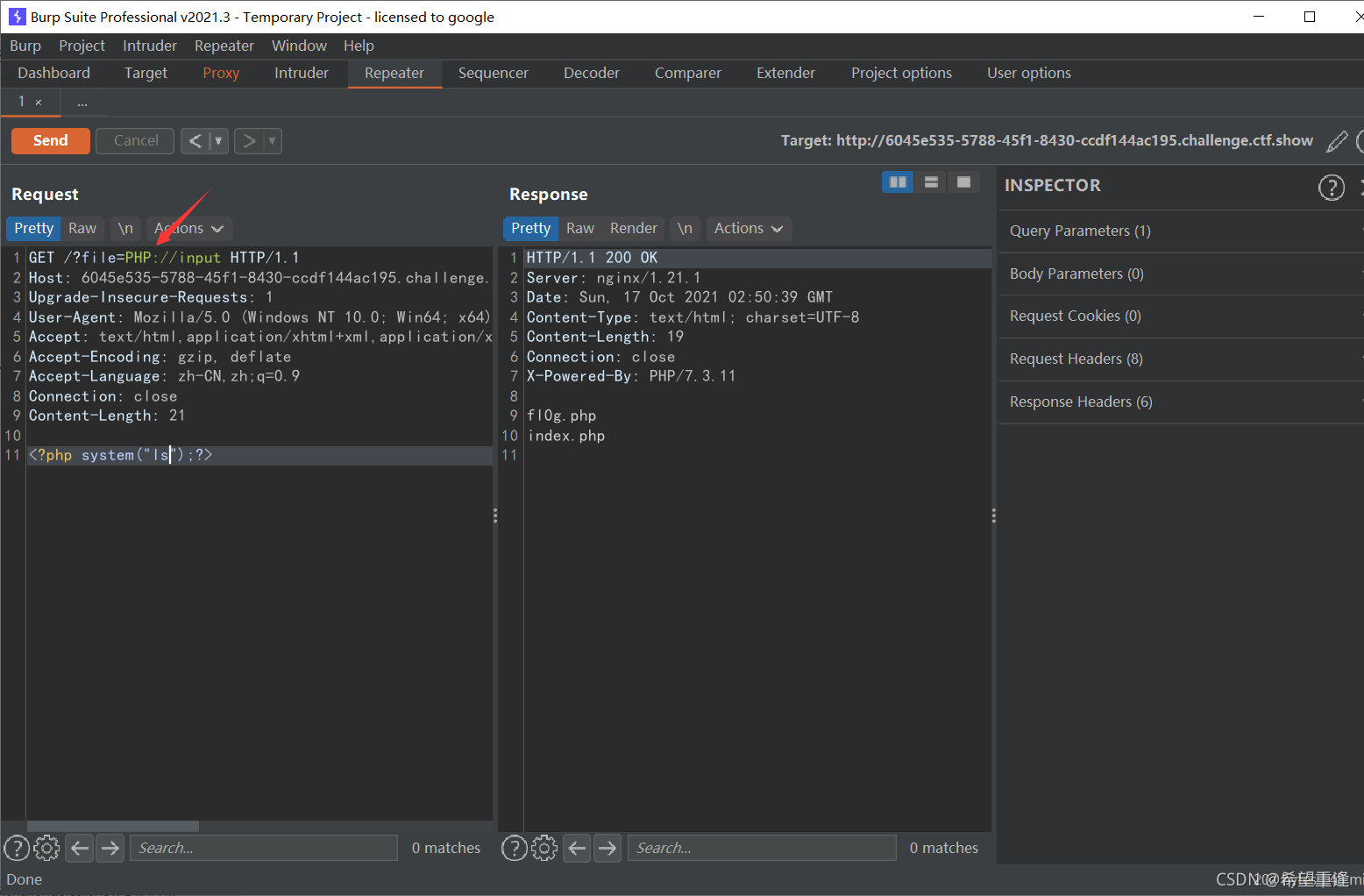Expand Response Headers (6) in Inspector

tap(1181, 402)
